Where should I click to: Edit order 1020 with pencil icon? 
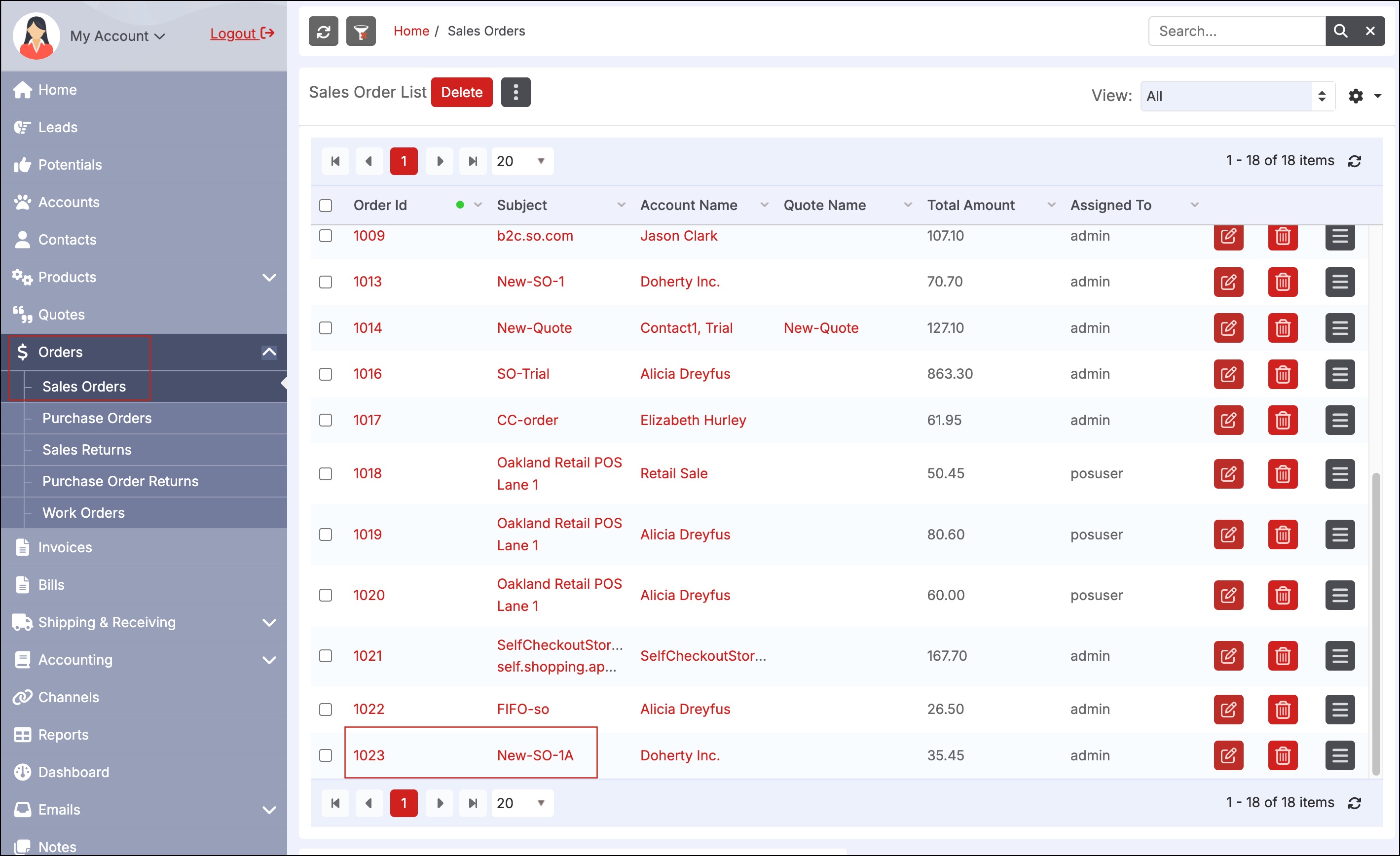tap(1228, 595)
